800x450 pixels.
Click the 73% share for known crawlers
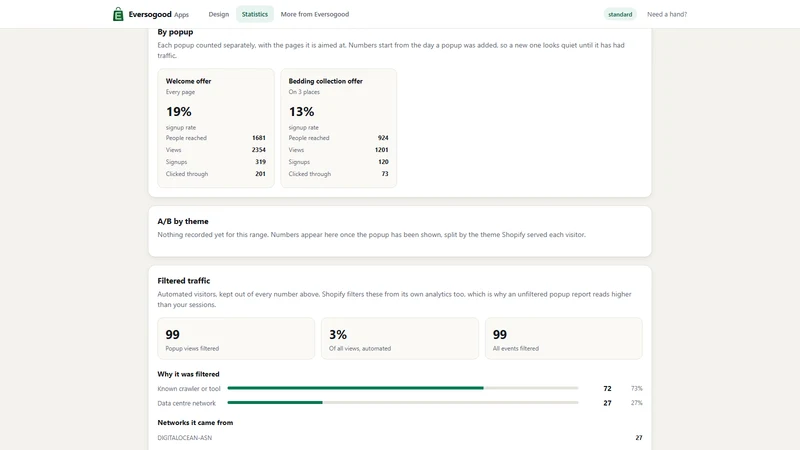click(x=636, y=389)
